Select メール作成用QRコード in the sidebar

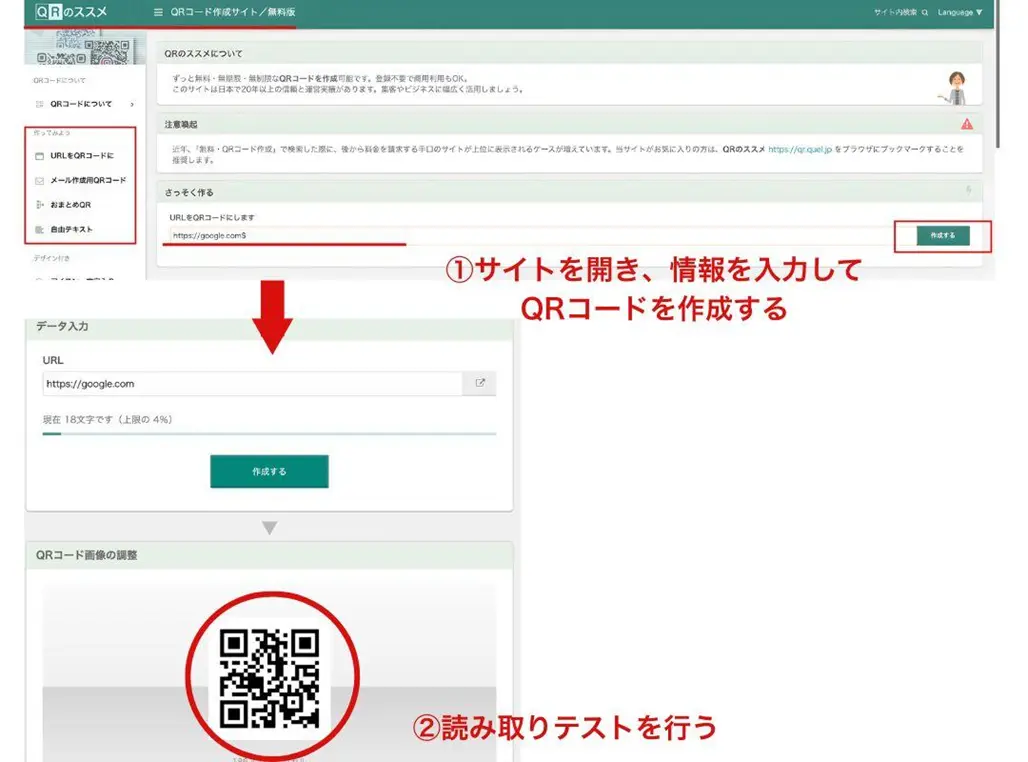tap(88, 180)
